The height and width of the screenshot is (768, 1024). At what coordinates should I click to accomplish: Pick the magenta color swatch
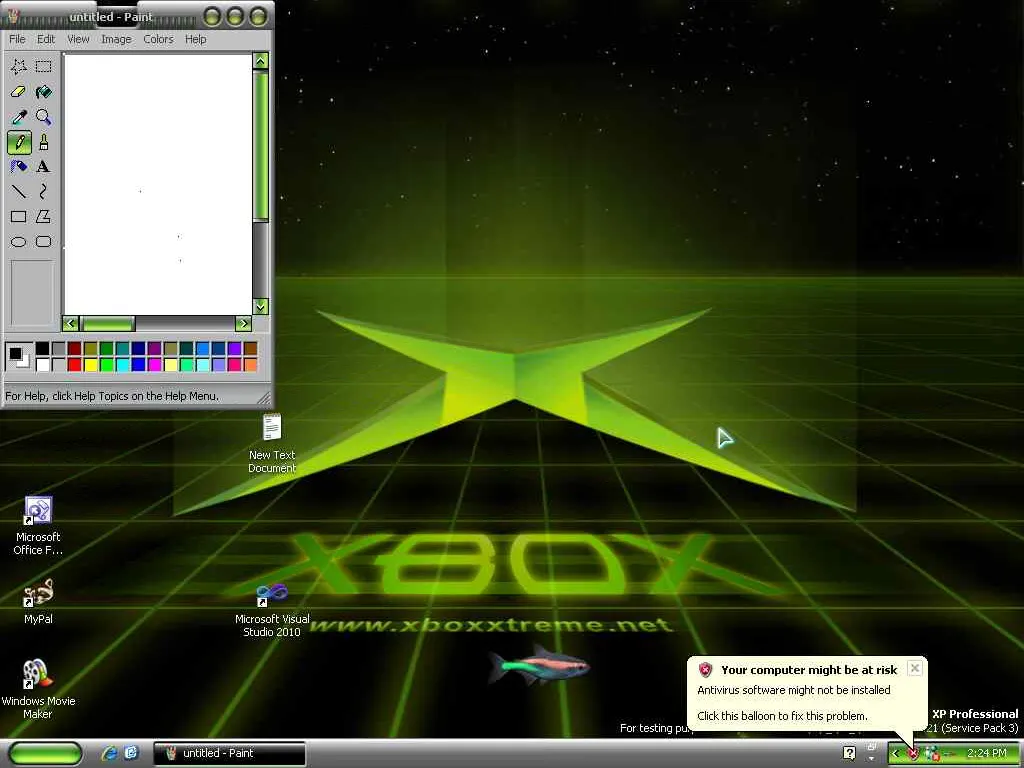click(x=155, y=364)
